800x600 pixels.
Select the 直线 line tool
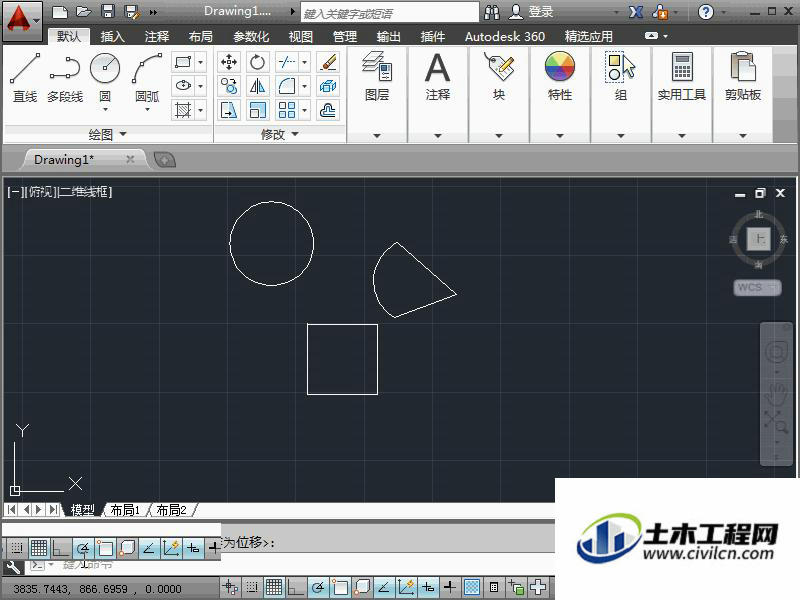24,78
